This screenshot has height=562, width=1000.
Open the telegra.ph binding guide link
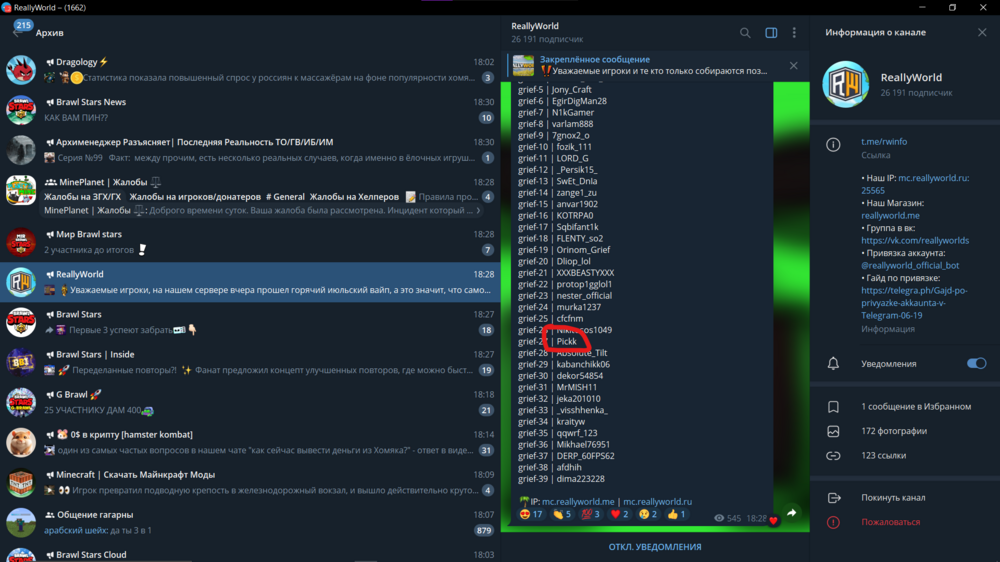pyautogui.click(x=914, y=303)
